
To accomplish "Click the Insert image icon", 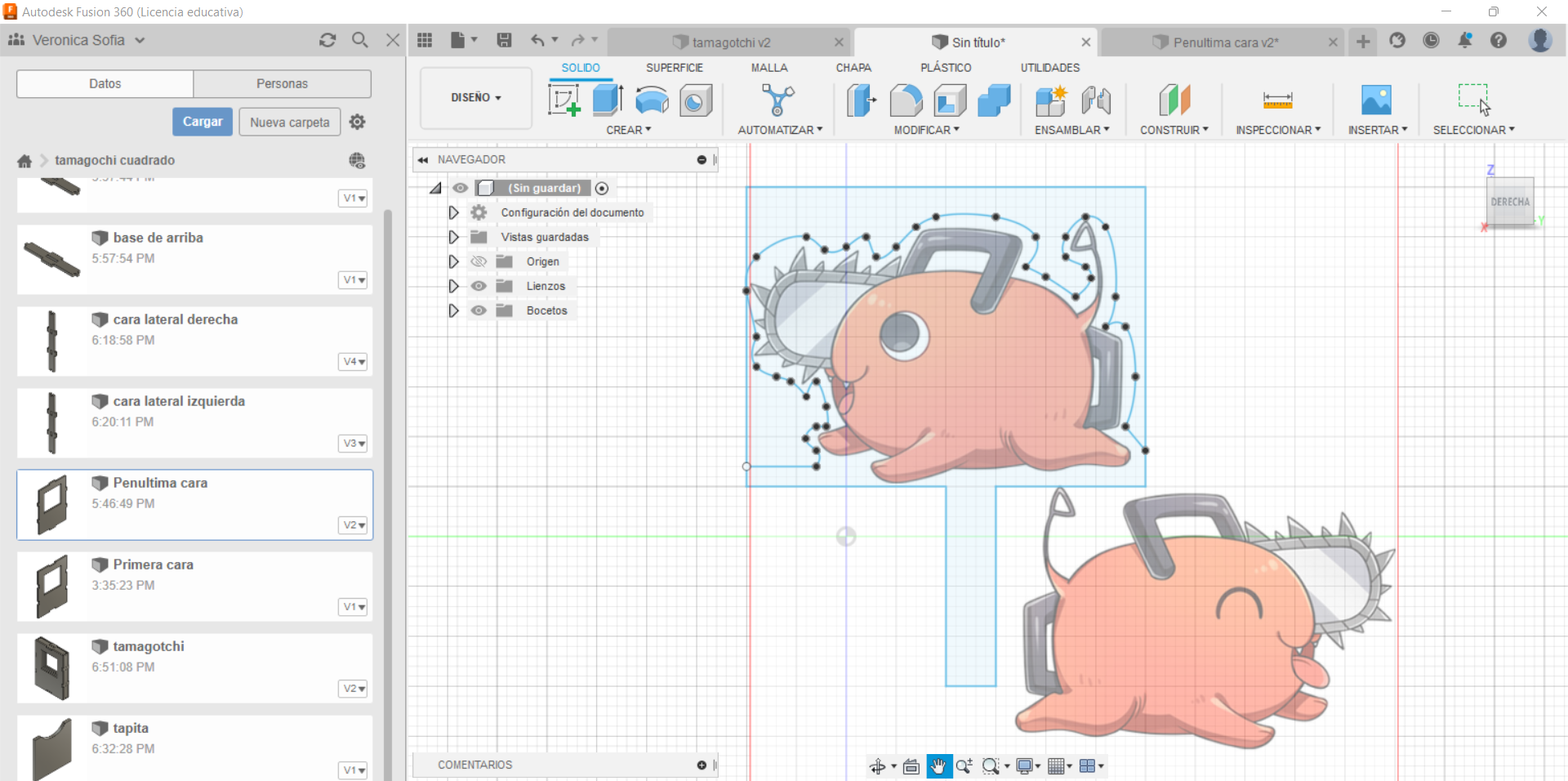I will [x=1376, y=100].
